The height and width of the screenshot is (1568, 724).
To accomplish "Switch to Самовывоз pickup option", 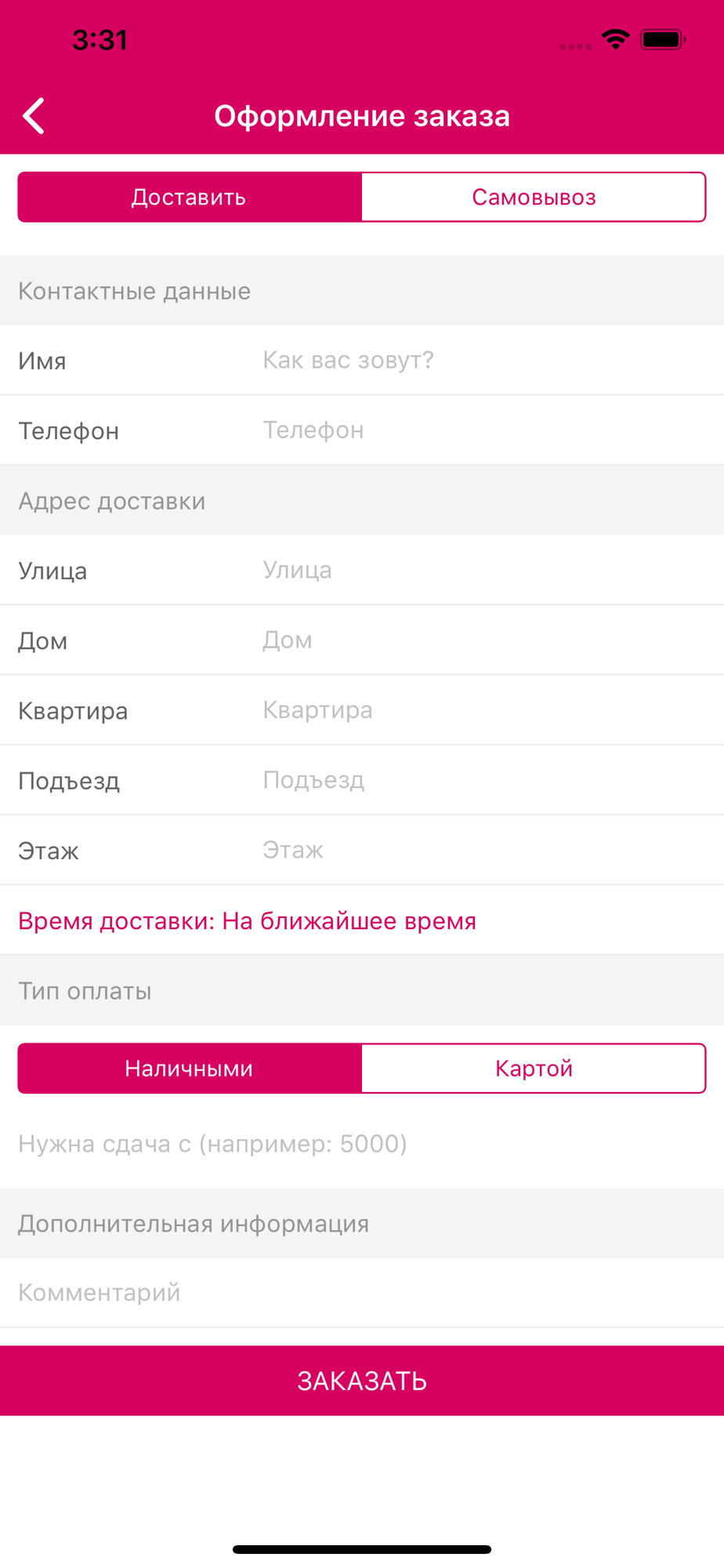I will [534, 197].
